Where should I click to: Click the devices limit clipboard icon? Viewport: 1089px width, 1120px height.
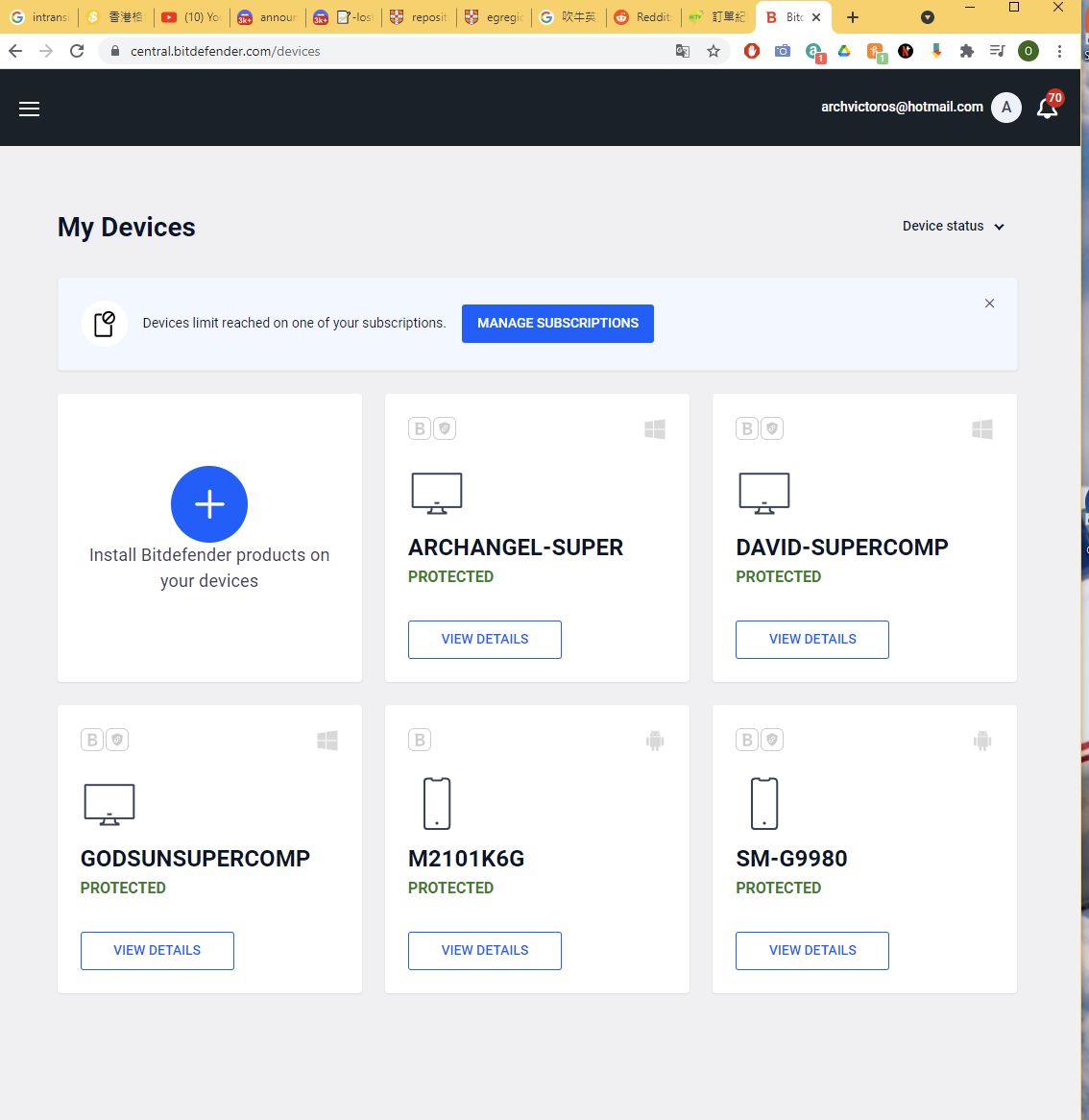click(105, 324)
